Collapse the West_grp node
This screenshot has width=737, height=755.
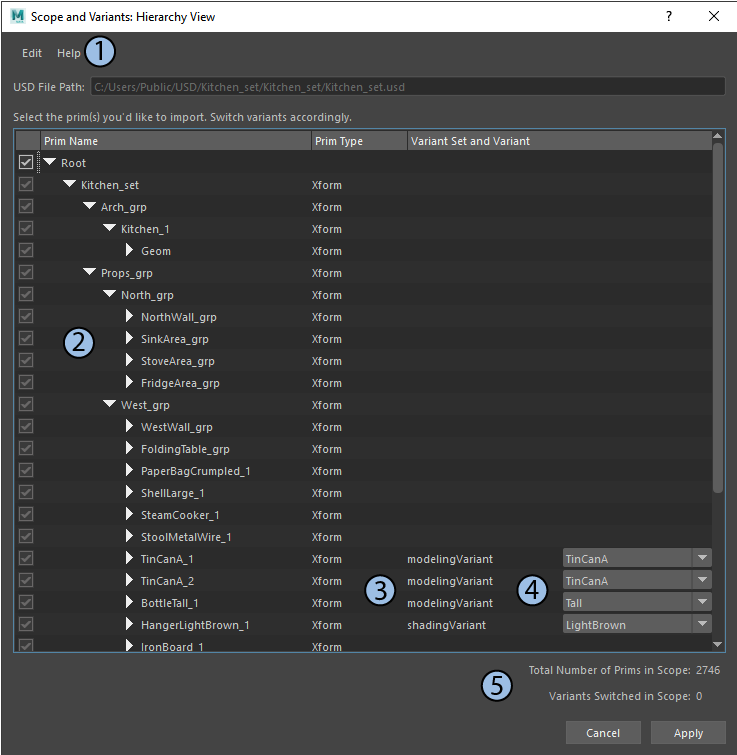110,404
